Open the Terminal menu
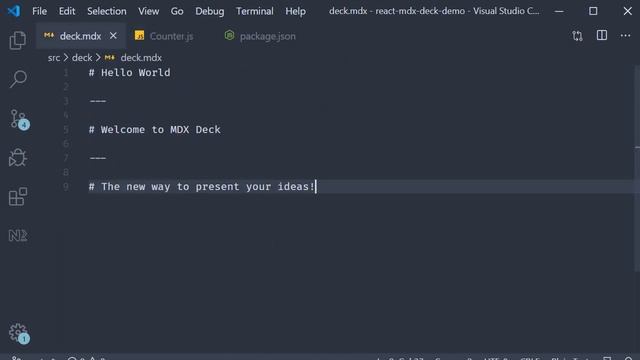 255,11
